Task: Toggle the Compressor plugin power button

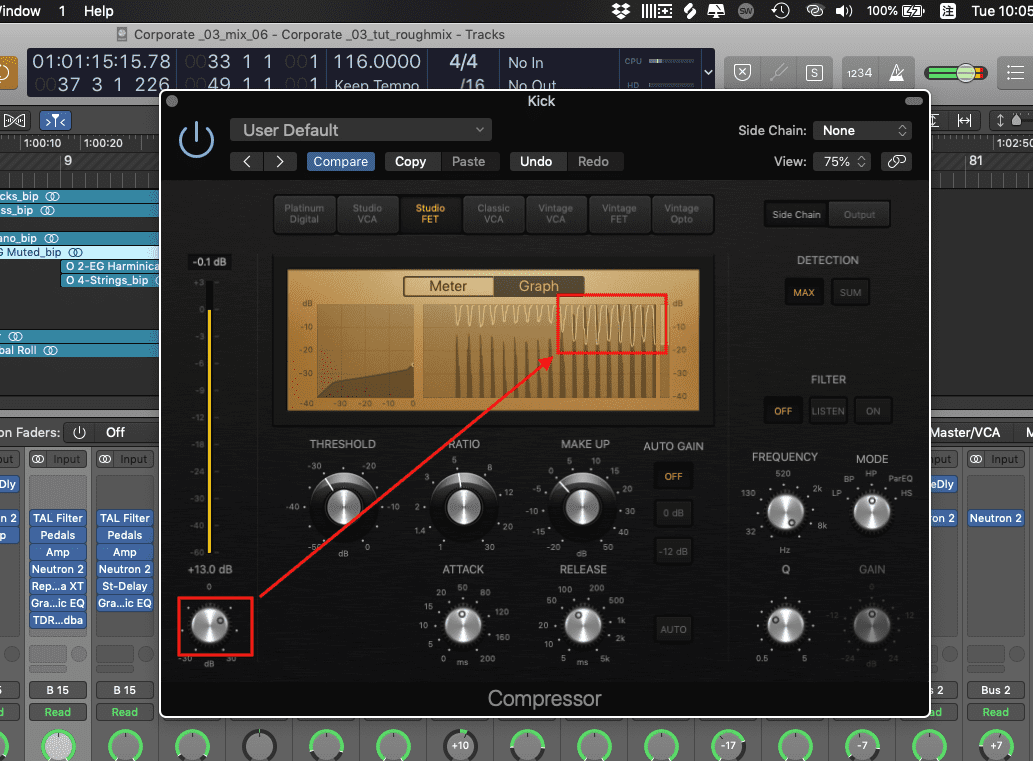Action: point(196,139)
